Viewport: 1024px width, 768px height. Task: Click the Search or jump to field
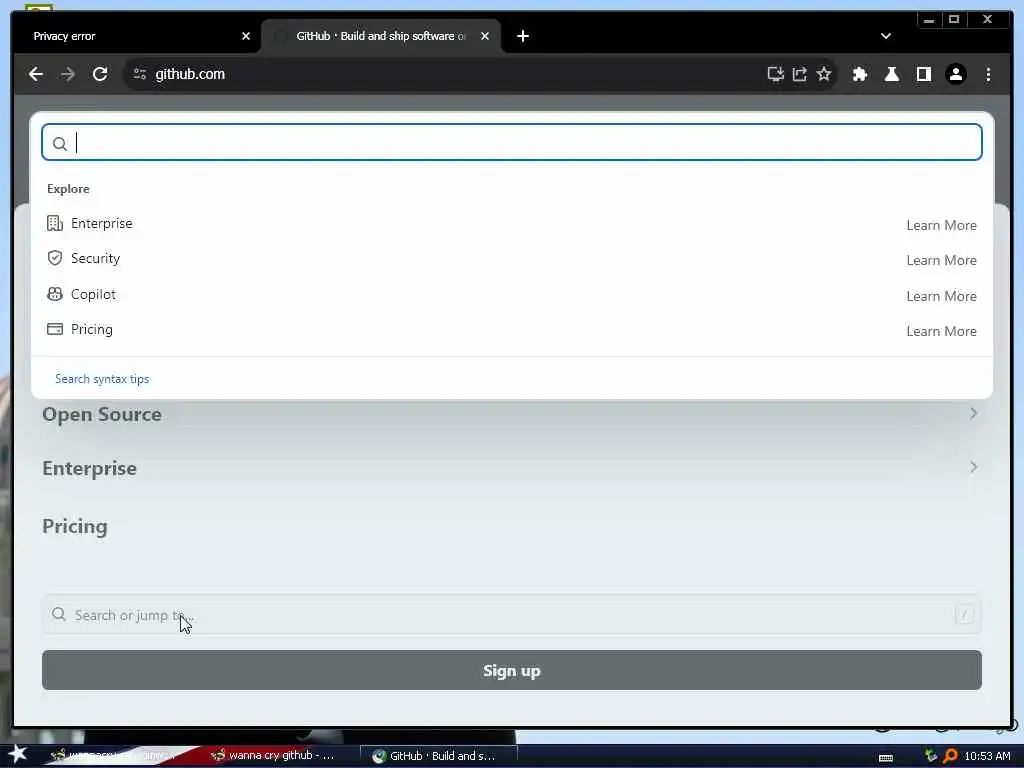point(512,615)
